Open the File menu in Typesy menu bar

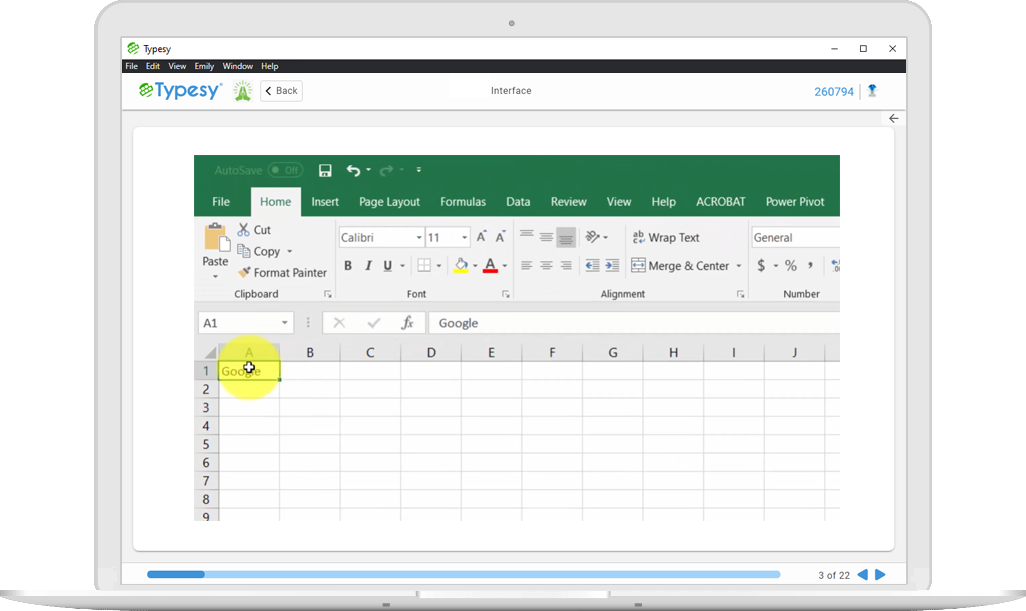132,66
